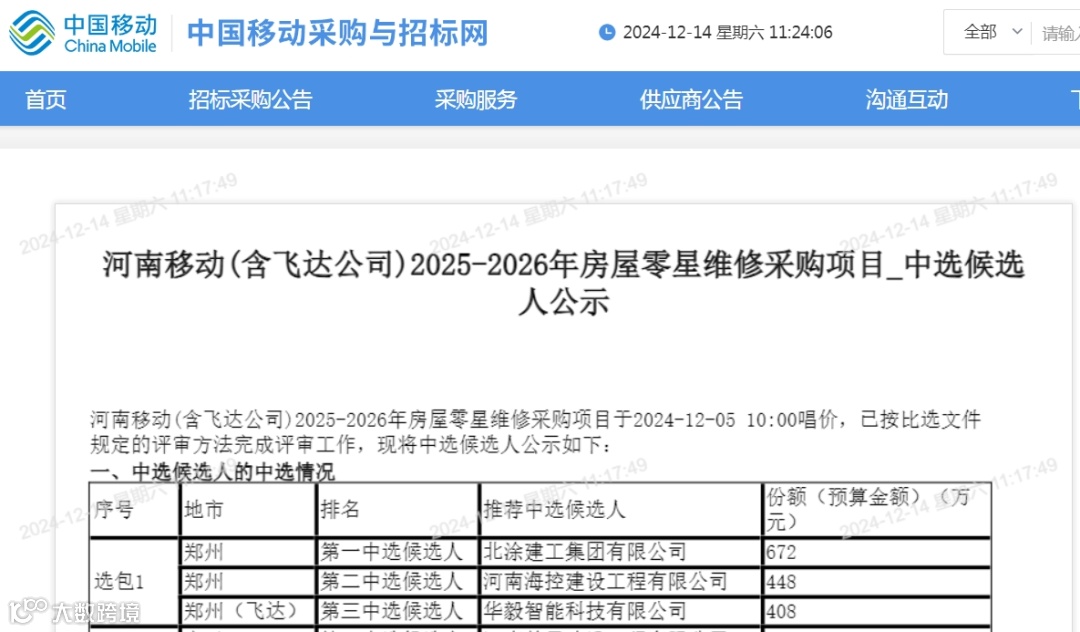Open the 全部 search category dropdown
This screenshot has width=1080, height=632.
(992, 32)
